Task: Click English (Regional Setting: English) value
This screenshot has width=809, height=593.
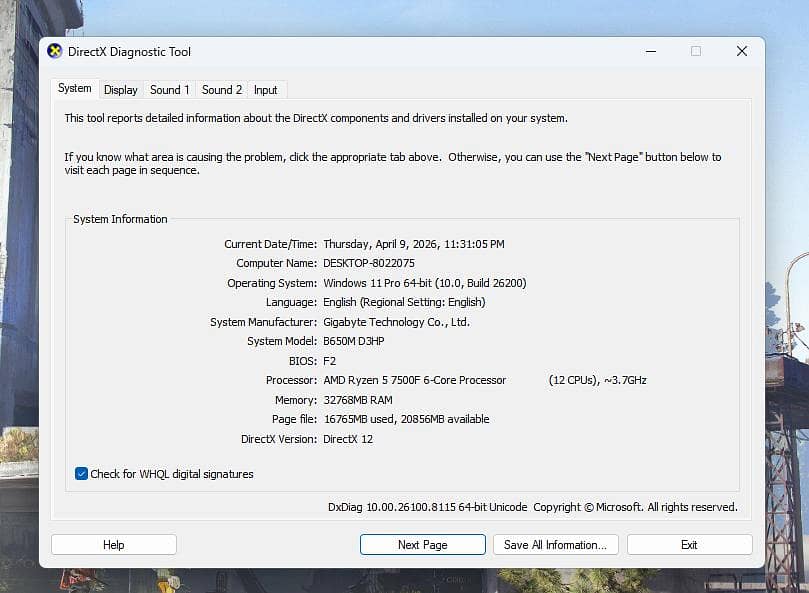Action: click(404, 302)
